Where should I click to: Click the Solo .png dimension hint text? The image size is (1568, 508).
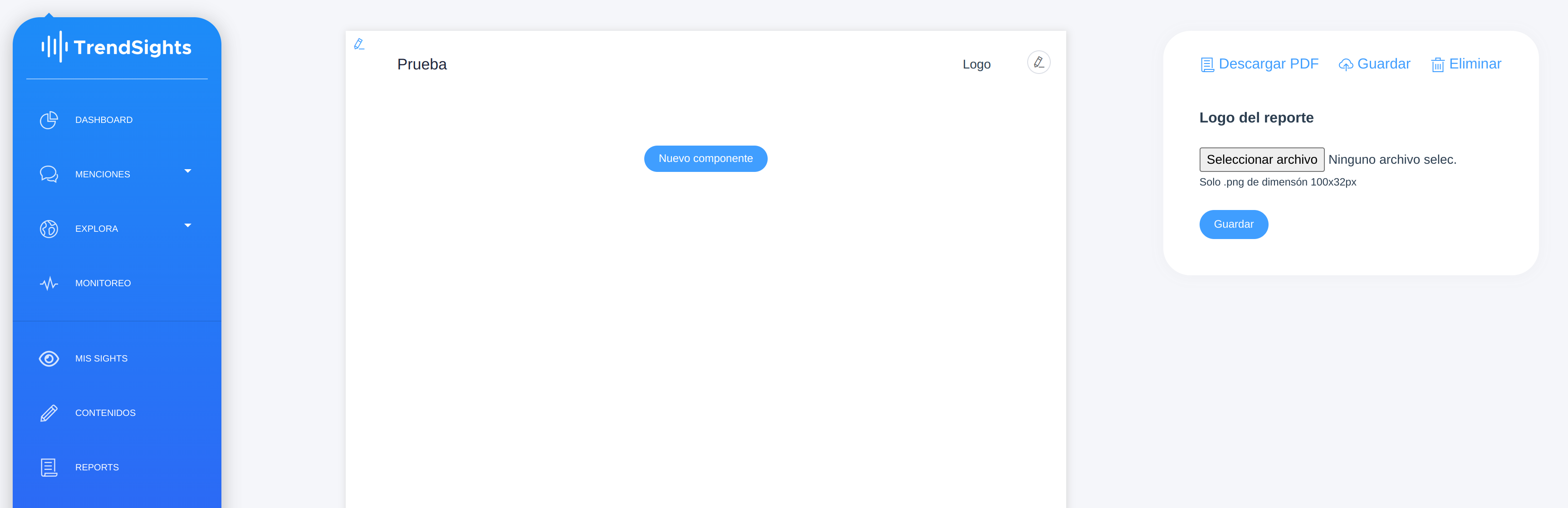point(1278,182)
